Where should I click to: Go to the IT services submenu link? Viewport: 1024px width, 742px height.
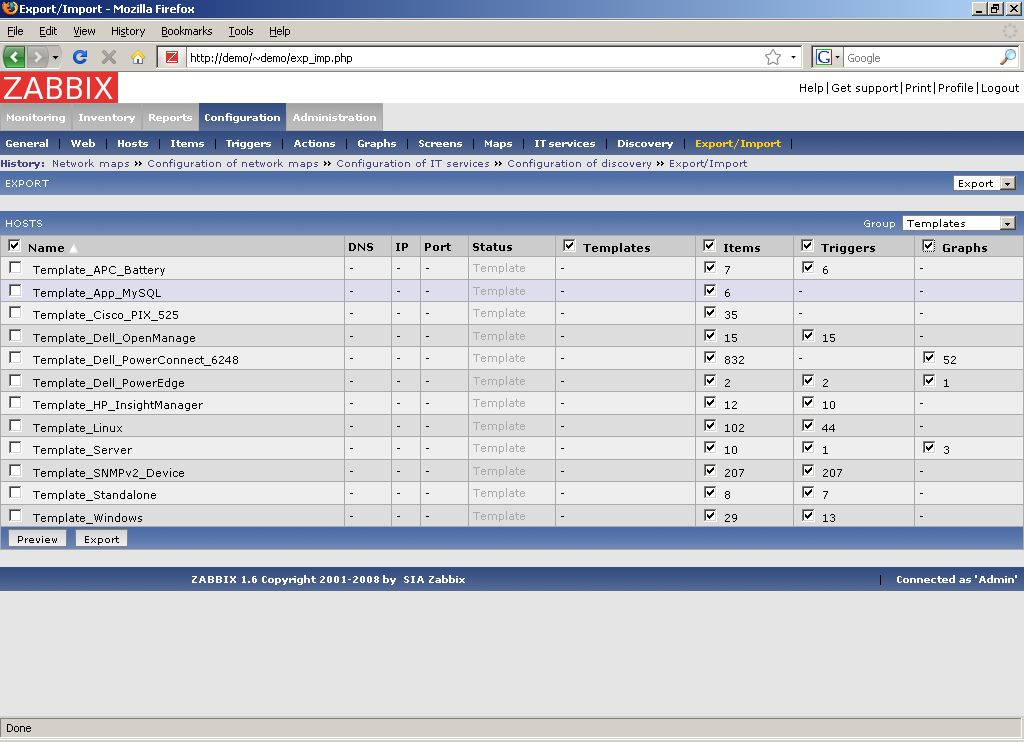(565, 144)
